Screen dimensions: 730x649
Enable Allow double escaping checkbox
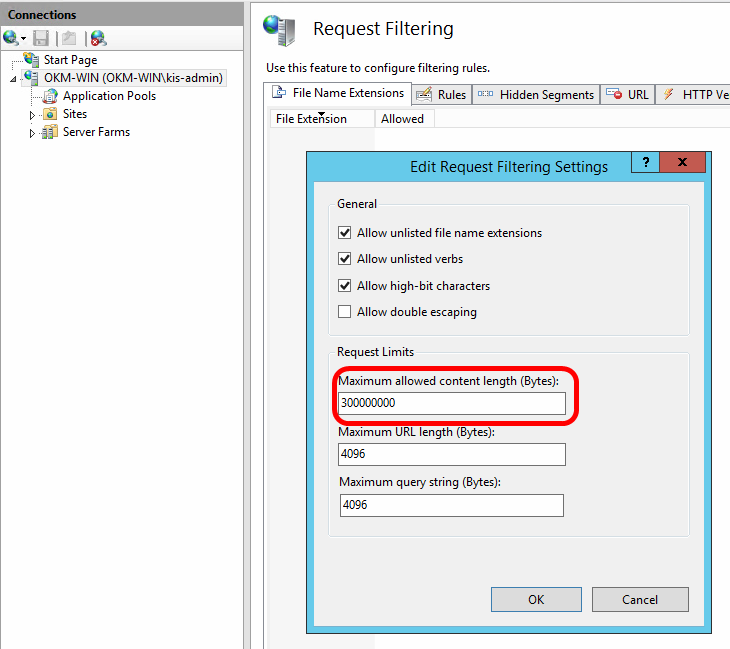point(345,312)
